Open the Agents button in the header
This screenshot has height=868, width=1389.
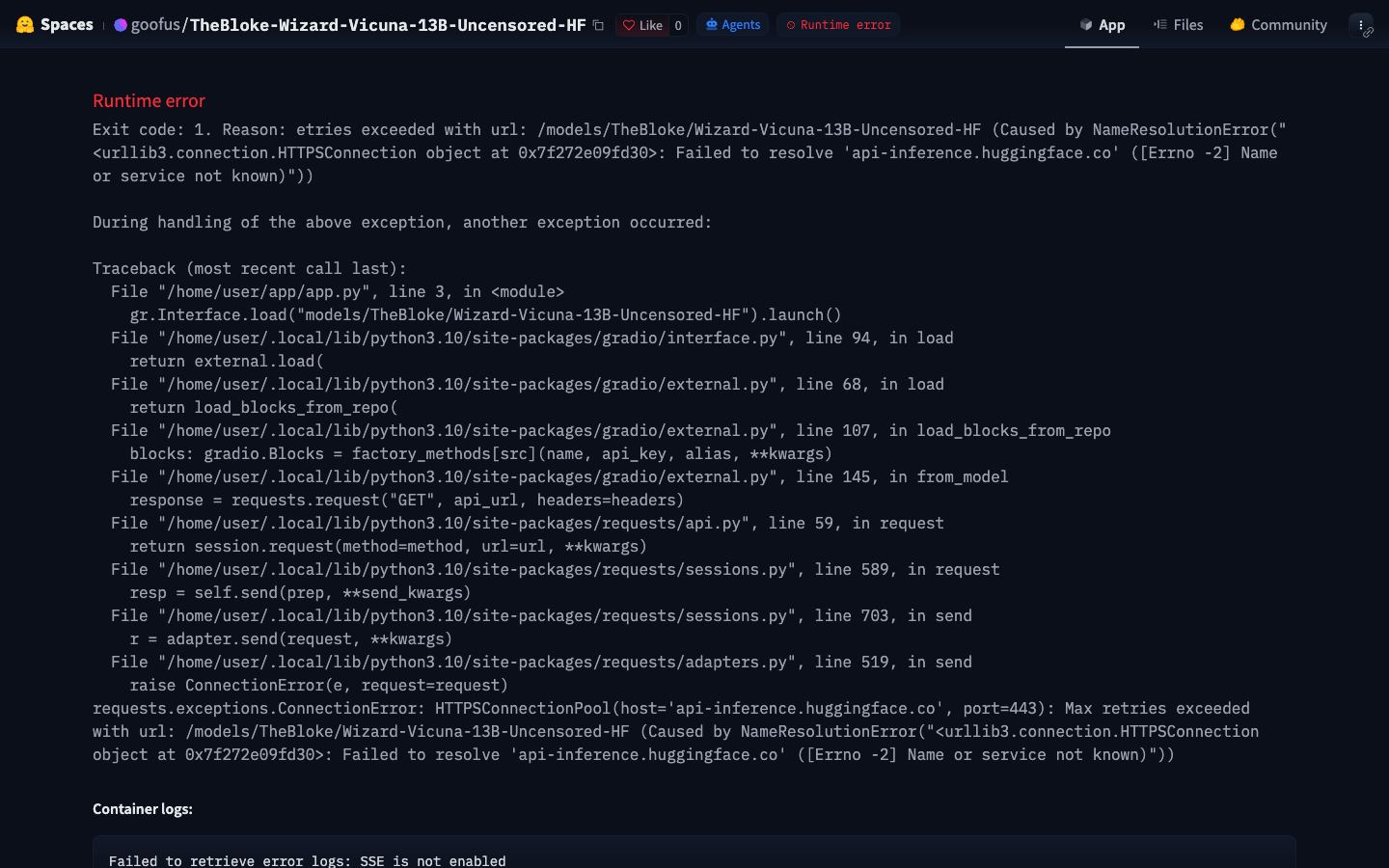click(733, 25)
